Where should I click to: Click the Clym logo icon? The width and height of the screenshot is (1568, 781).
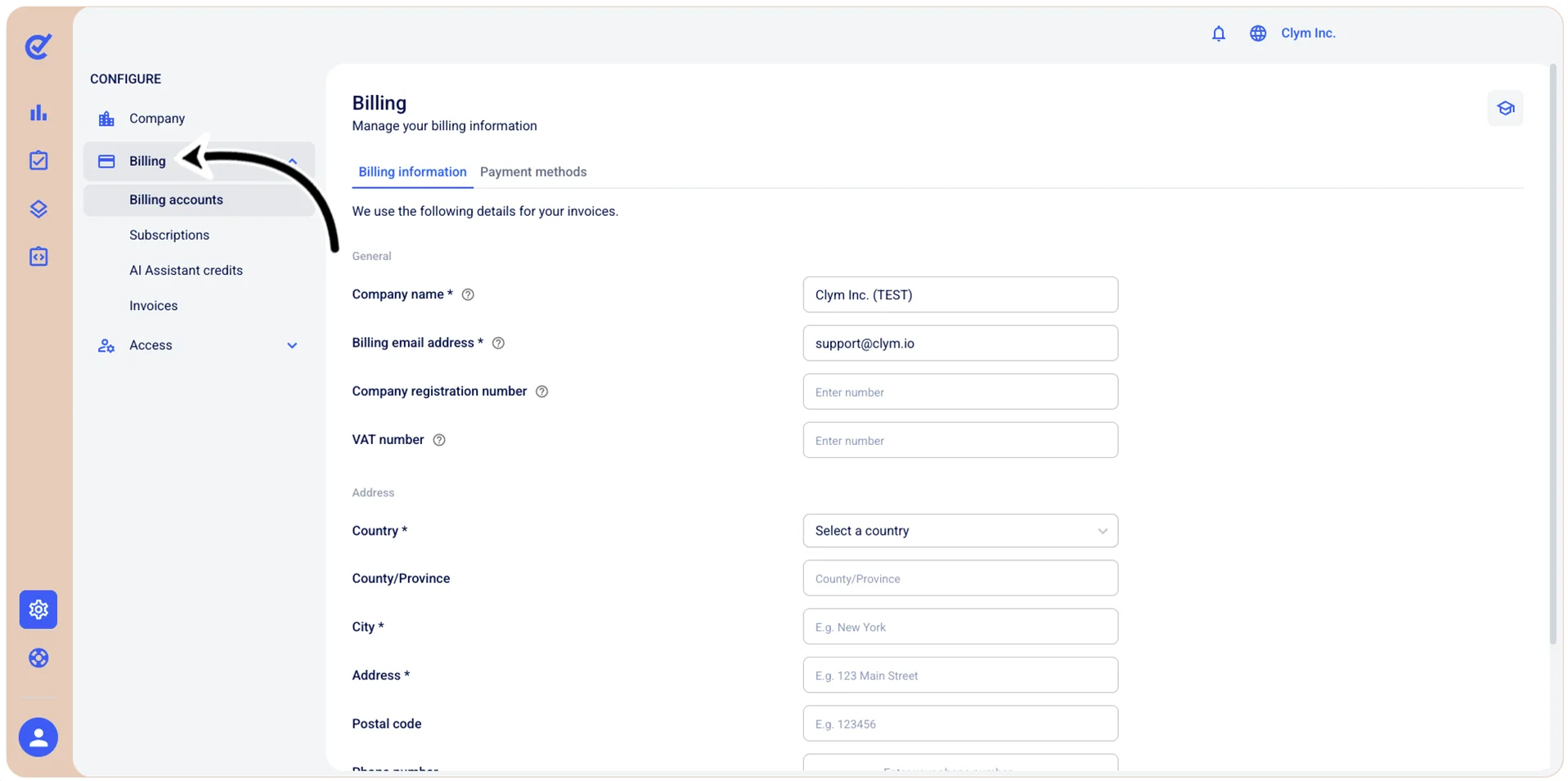(38, 47)
